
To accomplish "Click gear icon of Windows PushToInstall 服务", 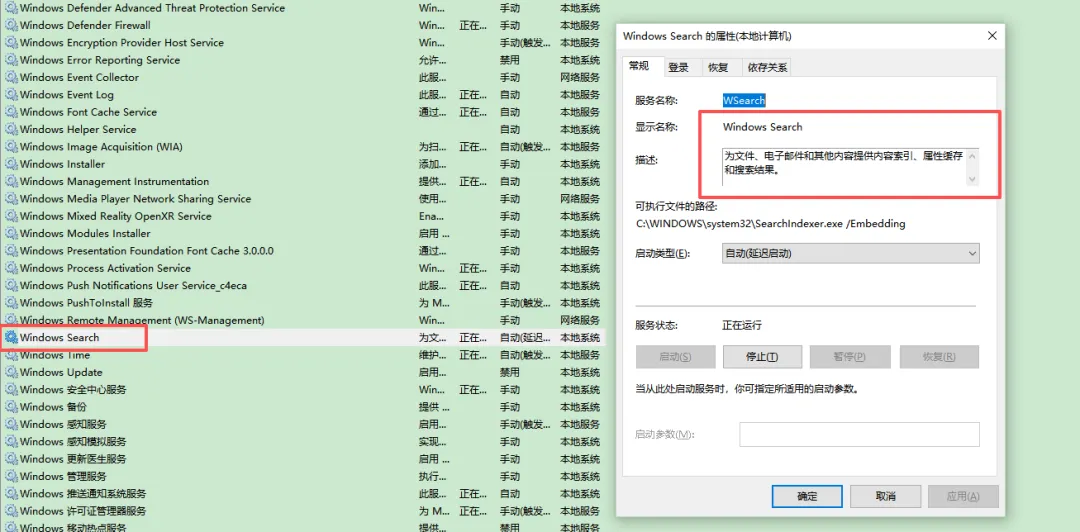I will (12, 303).
